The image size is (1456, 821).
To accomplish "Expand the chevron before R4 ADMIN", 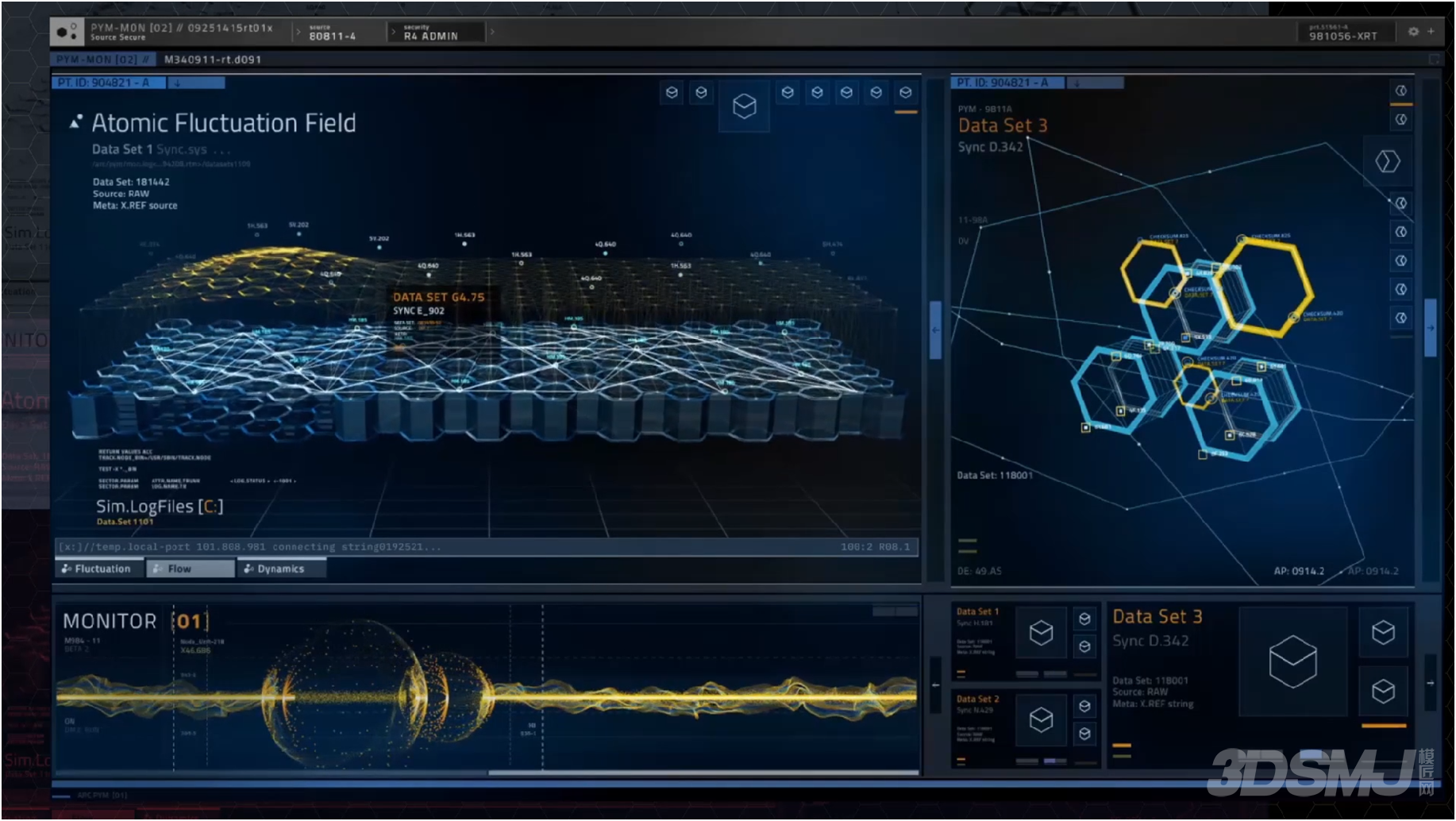I will click(x=393, y=33).
